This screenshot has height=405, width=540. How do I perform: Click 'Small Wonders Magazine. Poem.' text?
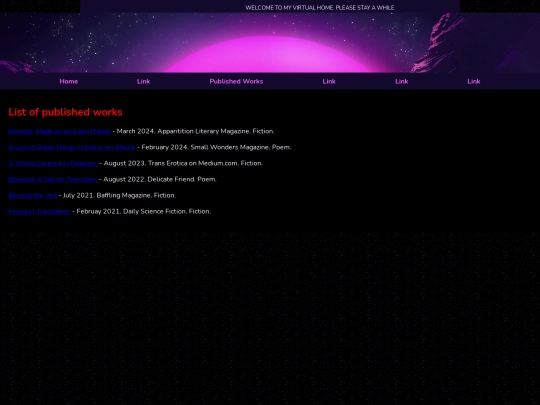(241, 147)
